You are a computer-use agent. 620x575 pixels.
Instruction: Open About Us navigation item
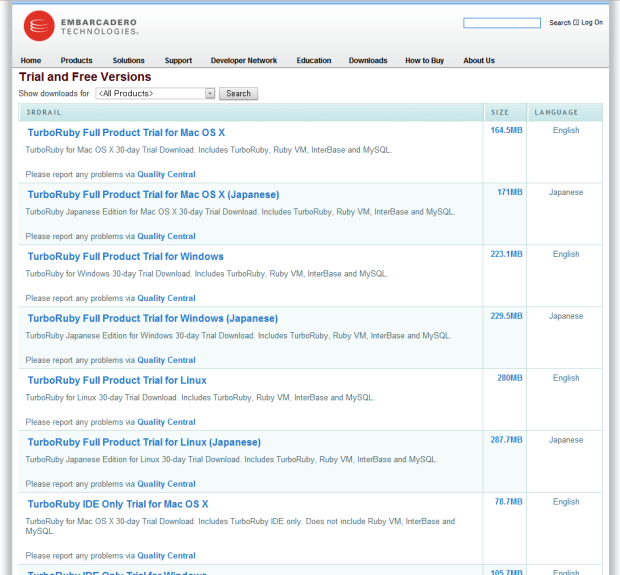(479, 61)
